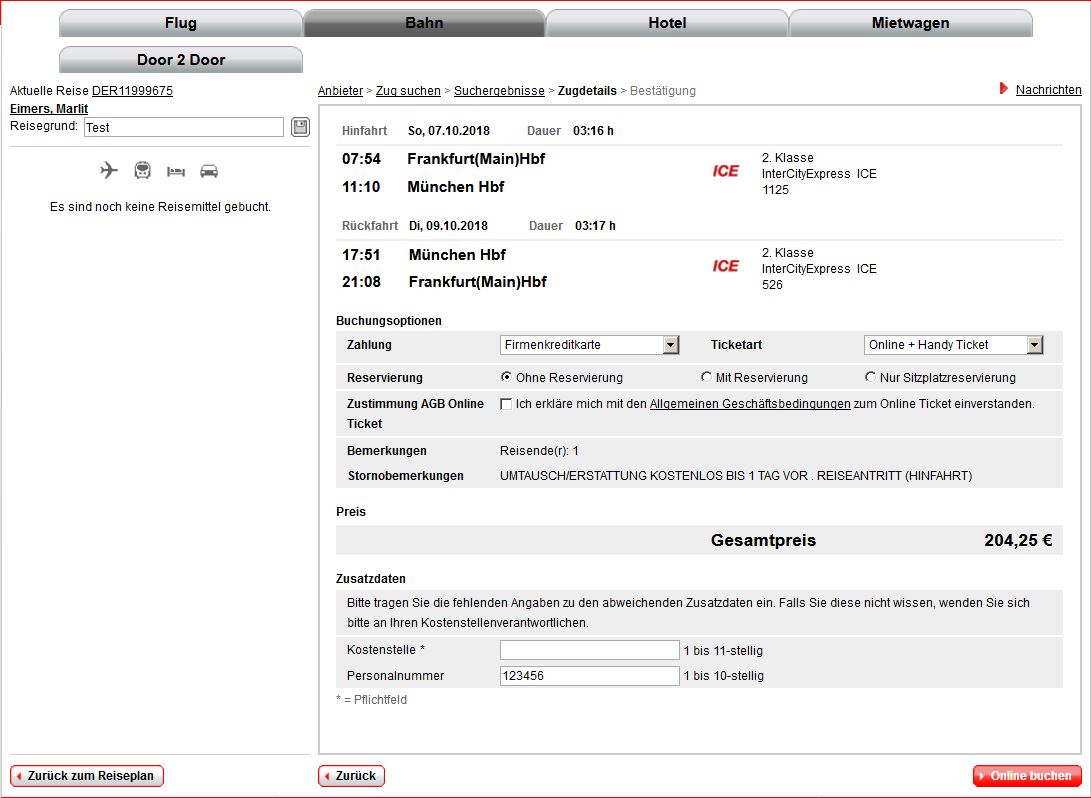Go to Anbieter breadcrumb step
The image size is (1091, 798).
(x=340, y=90)
